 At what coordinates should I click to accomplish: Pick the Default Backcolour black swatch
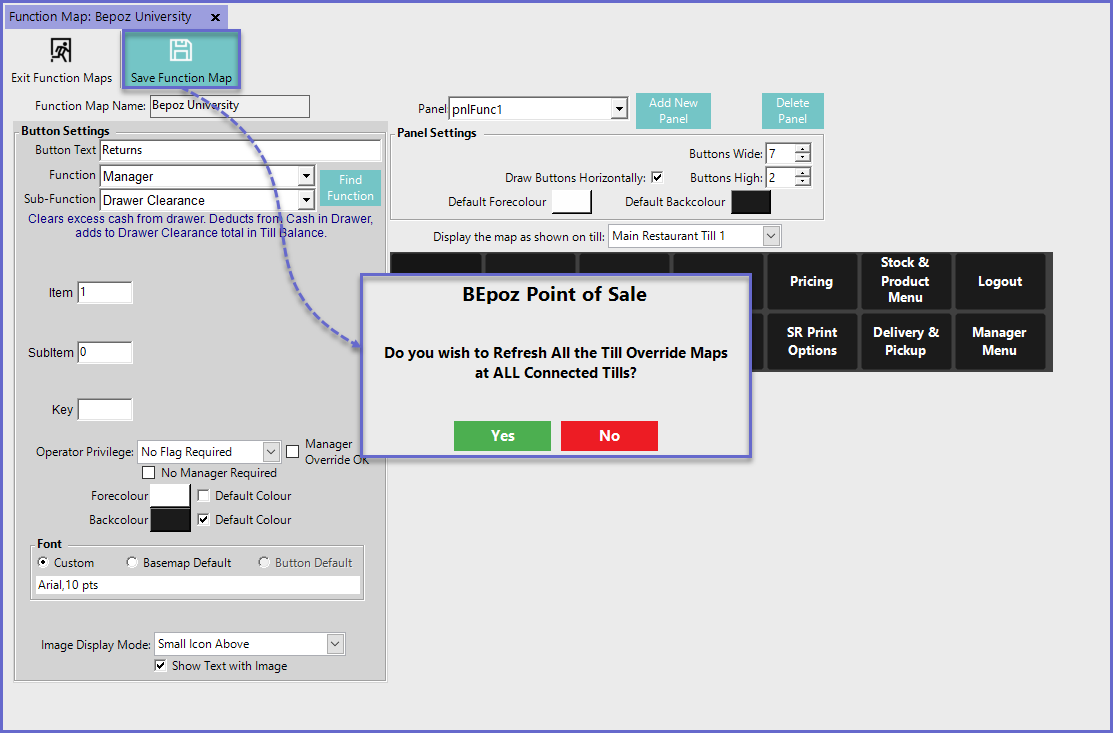tap(751, 202)
